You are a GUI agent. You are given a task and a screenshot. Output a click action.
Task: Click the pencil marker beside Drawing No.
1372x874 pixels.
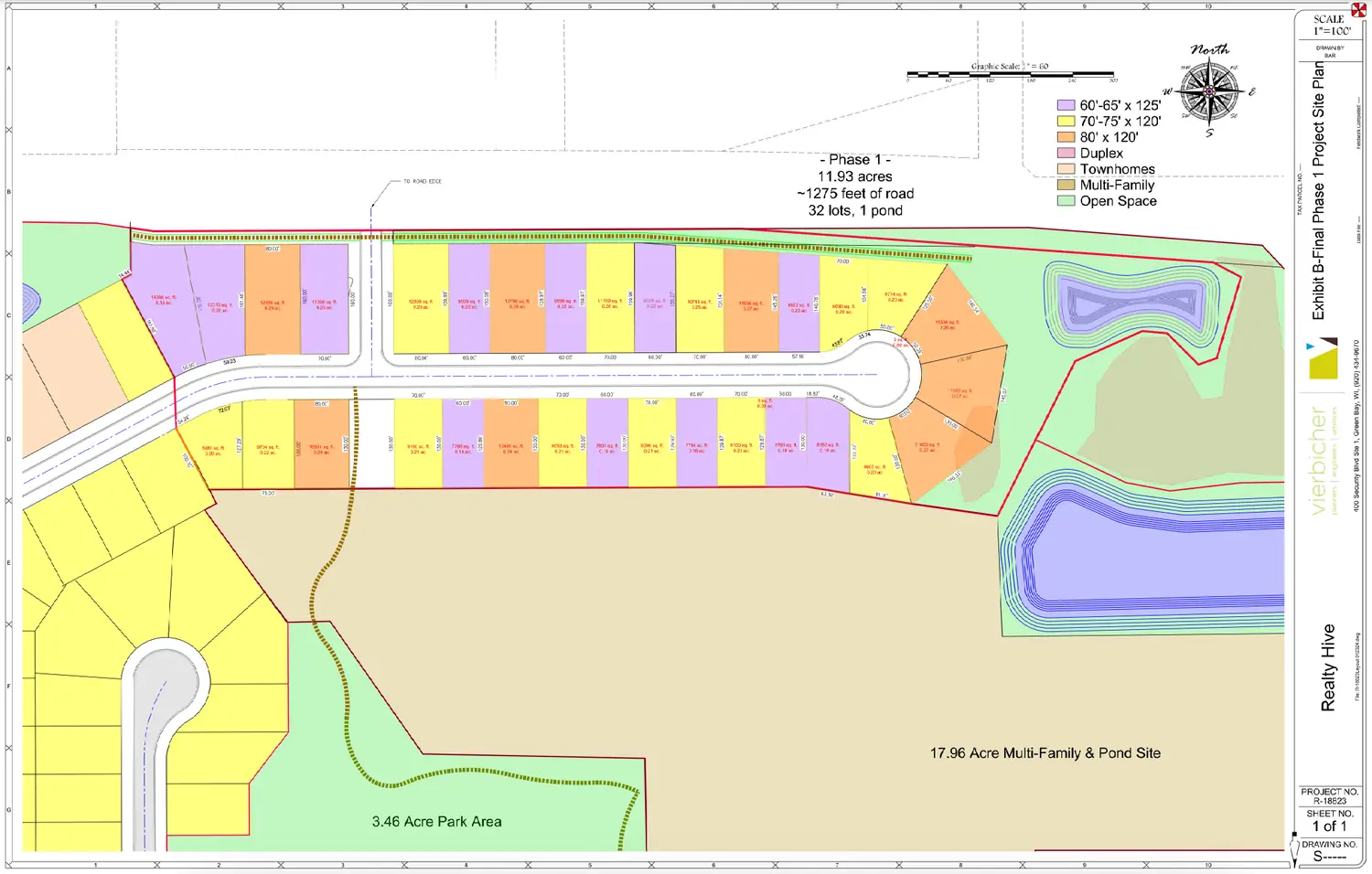[1294, 849]
